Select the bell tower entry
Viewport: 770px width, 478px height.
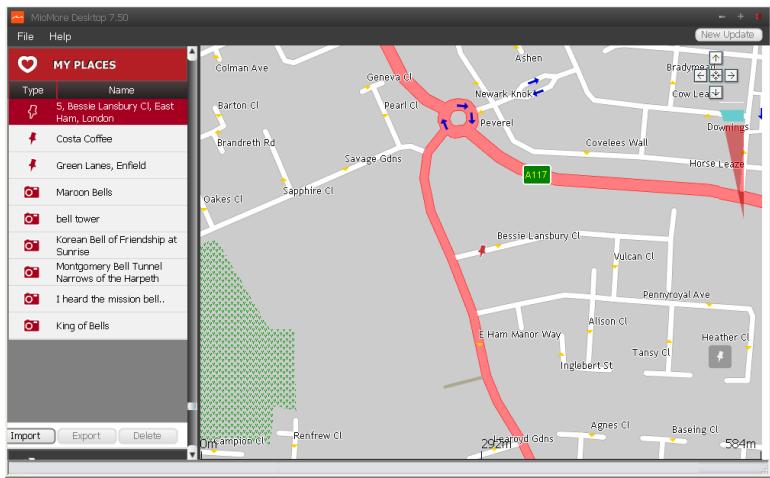(98, 219)
